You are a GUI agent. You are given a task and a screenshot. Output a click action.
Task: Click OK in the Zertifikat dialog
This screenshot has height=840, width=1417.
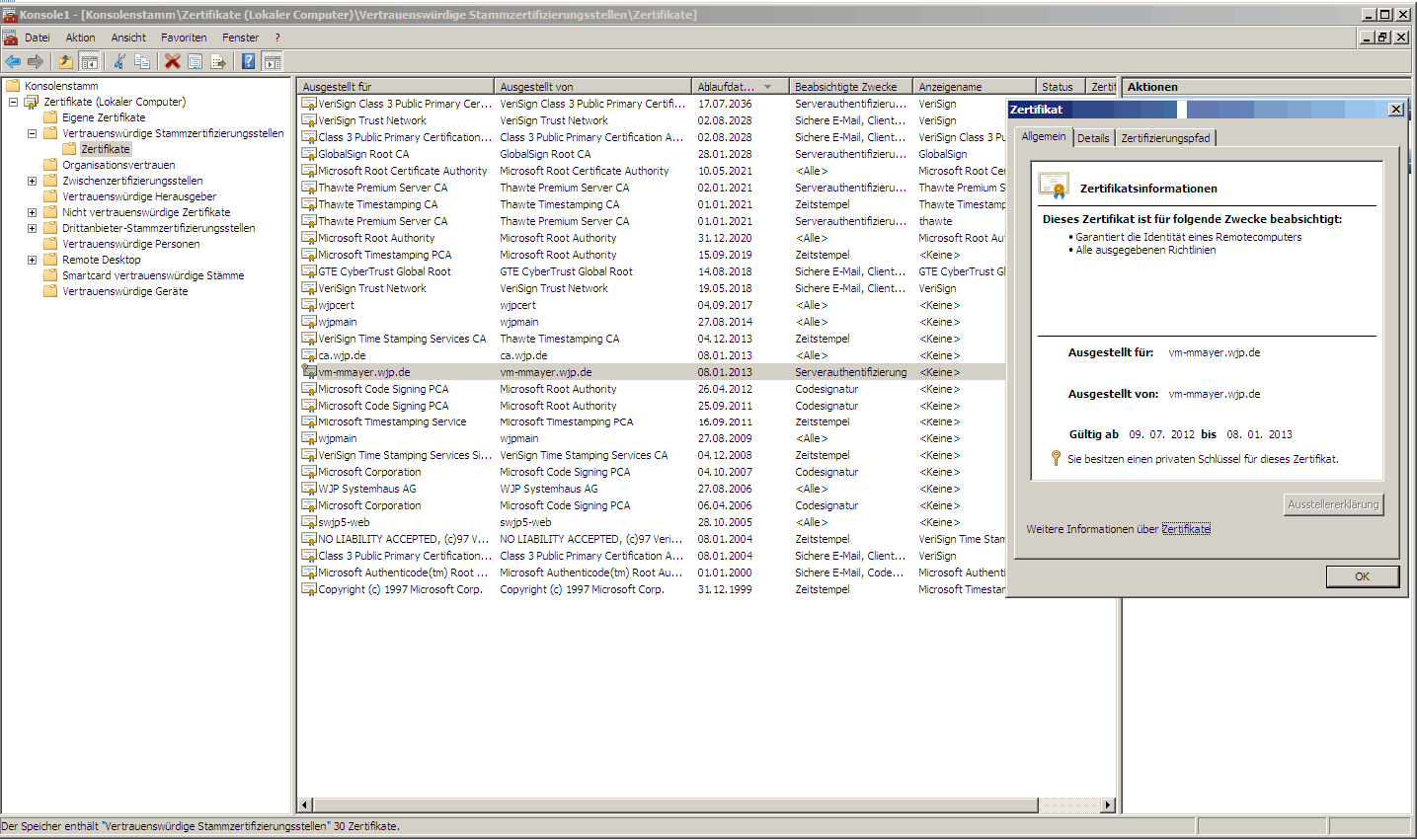click(x=1363, y=576)
